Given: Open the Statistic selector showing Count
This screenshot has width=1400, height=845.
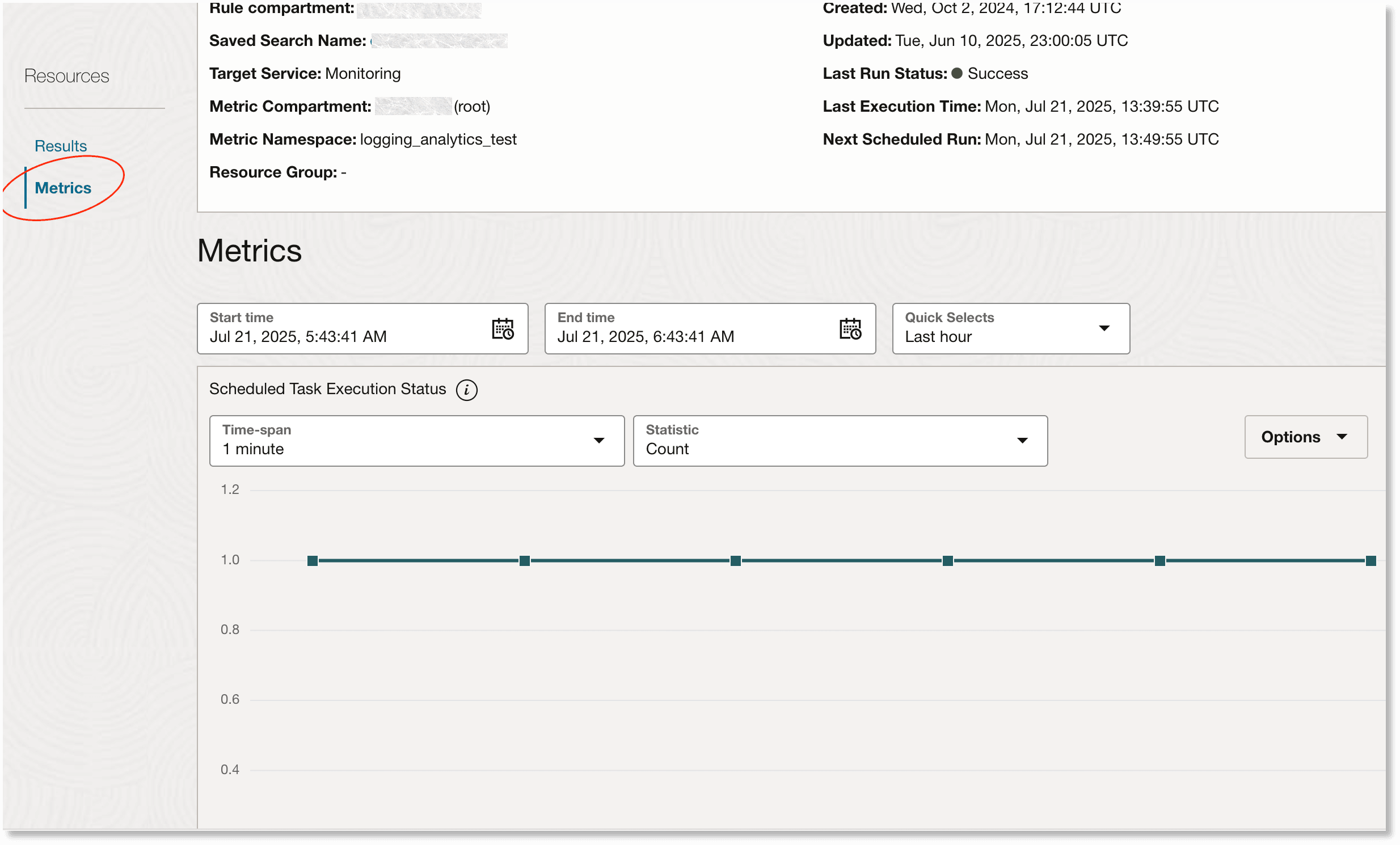Looking at the screenshot, I should 840,441.
